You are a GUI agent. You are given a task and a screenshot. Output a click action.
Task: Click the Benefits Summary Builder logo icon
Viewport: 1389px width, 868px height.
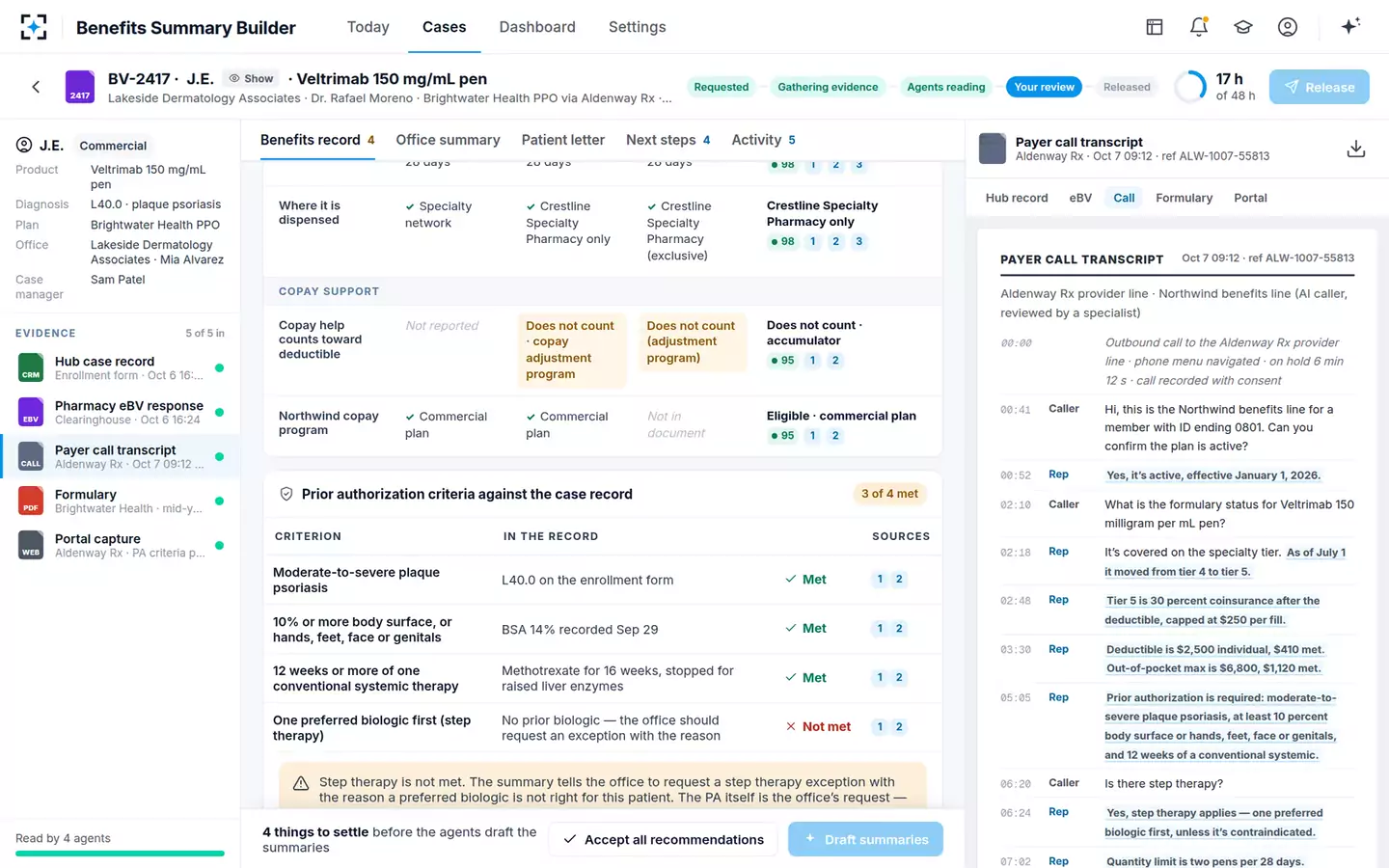(x=34, y=27)
